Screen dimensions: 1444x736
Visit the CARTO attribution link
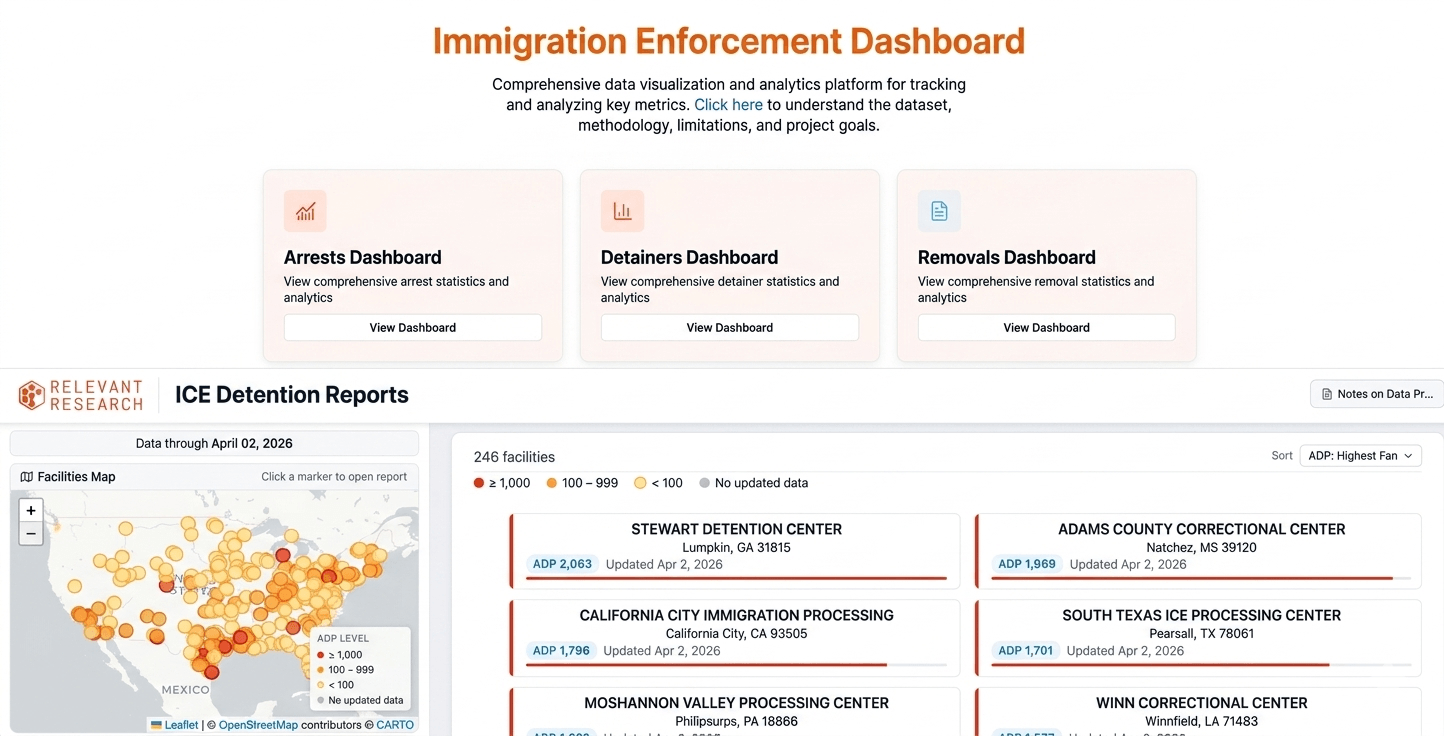pyautogui.click(x=395, y=725)
